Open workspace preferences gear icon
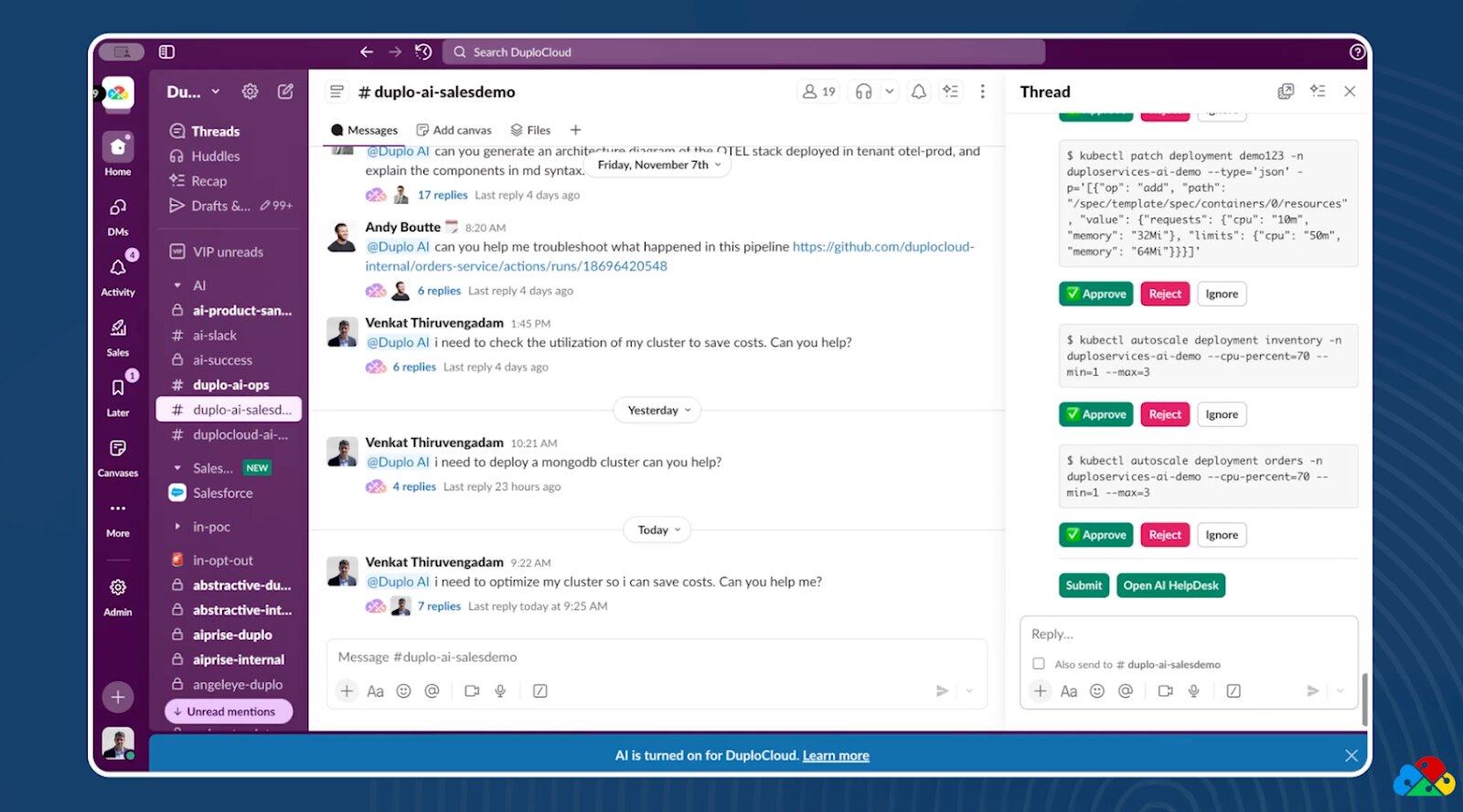The image size is (1463, 812). (250, 91)
